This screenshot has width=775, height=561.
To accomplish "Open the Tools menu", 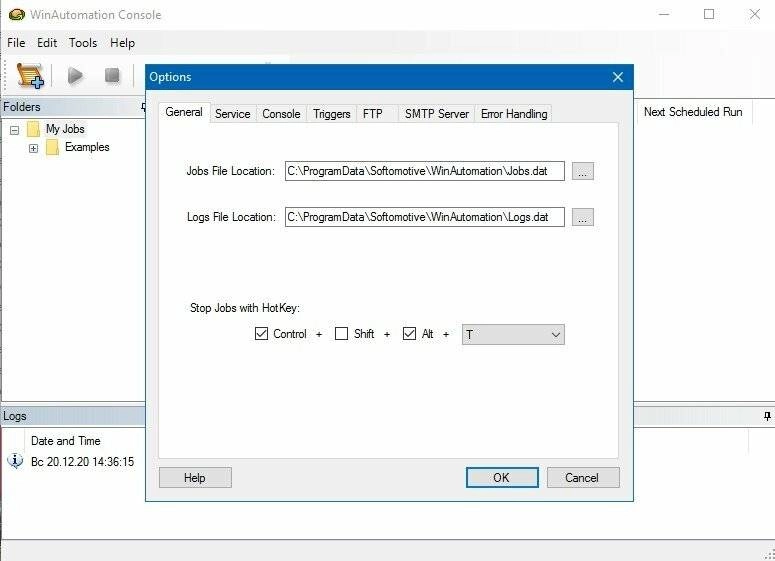I will pos(83,43).
